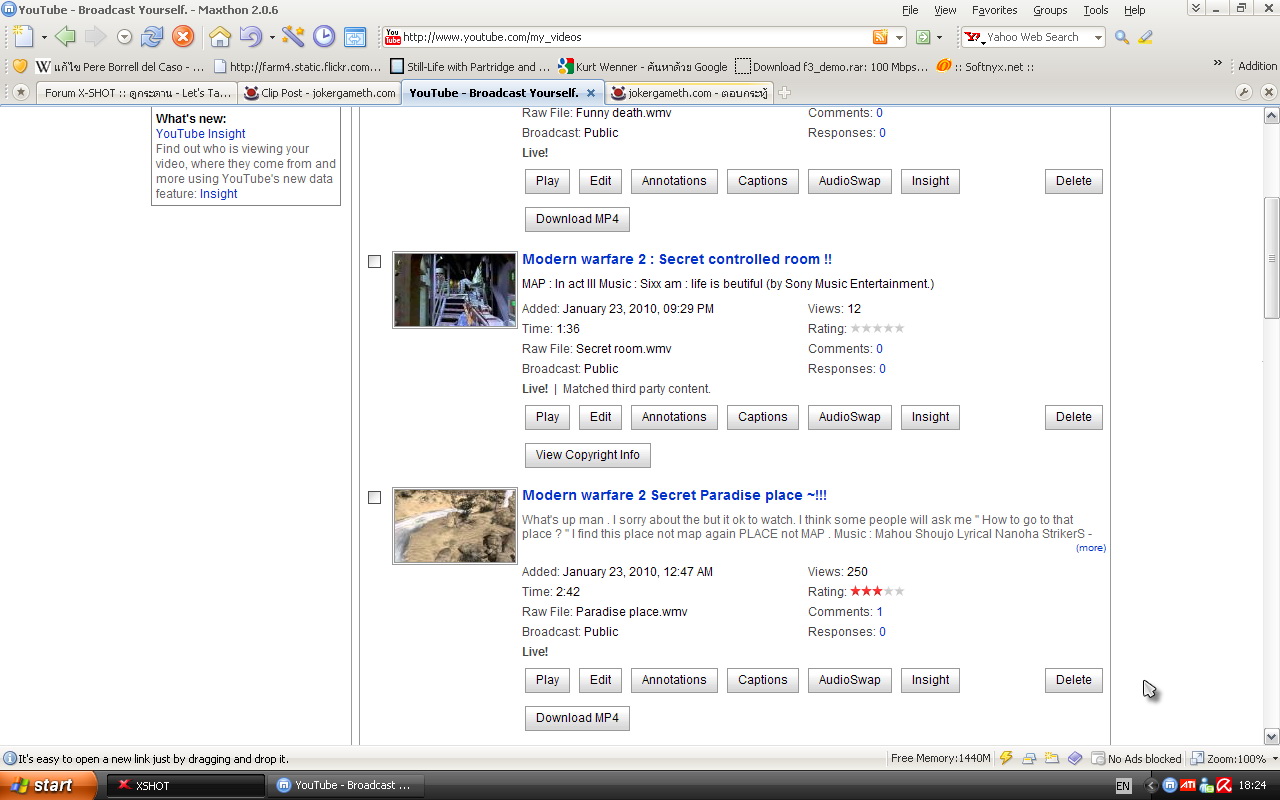
Task: Click the RSS feed icon in the address bar
Action: pyautogui.click(x=880, y=37)
